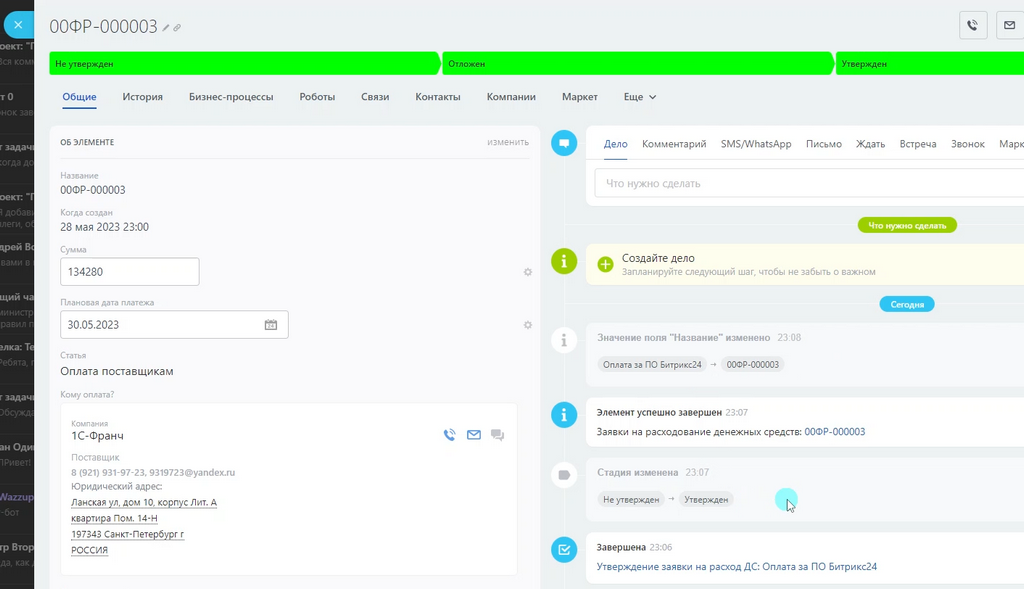This screenshot has height=589, width=1024.
Task: Select the SMS/WhatsApp timeline tab
Action: tap(756, 144)
